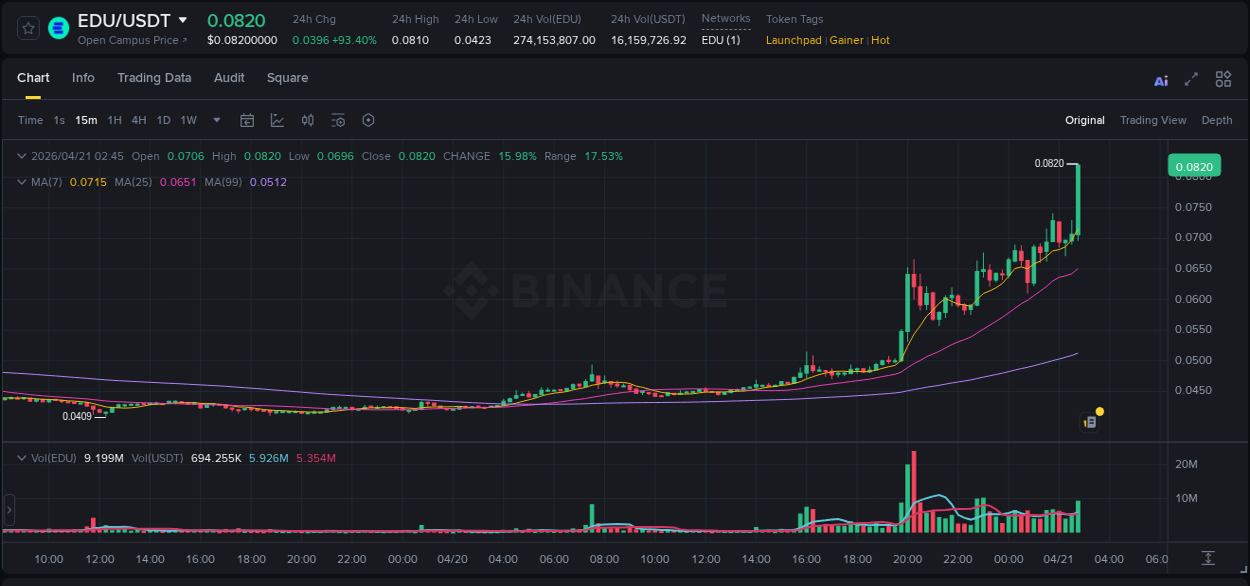Launch the Ai assistant icon
Screen dimensions: 1250x586
point(1160,78)
